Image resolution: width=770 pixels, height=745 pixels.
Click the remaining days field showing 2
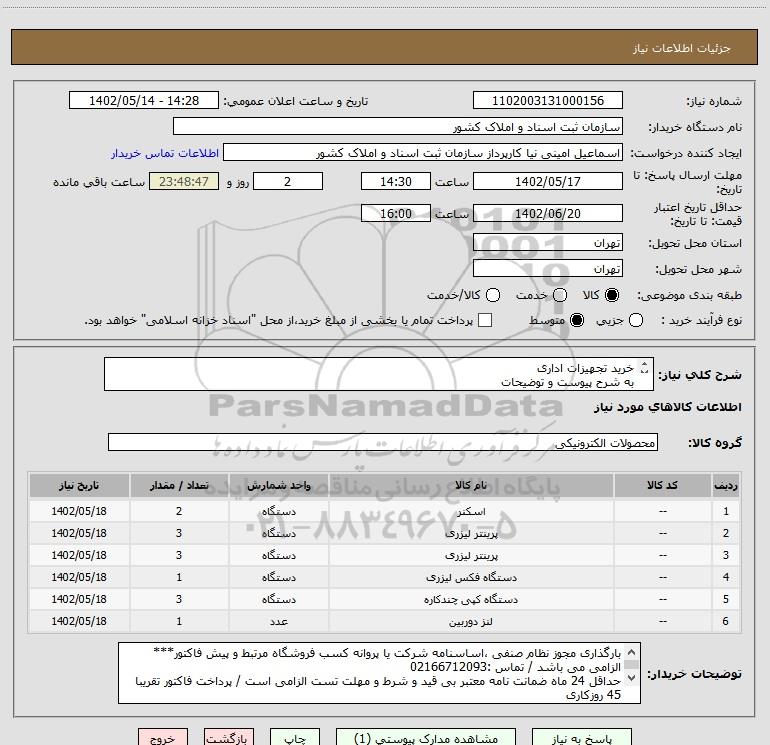point(288,181)
